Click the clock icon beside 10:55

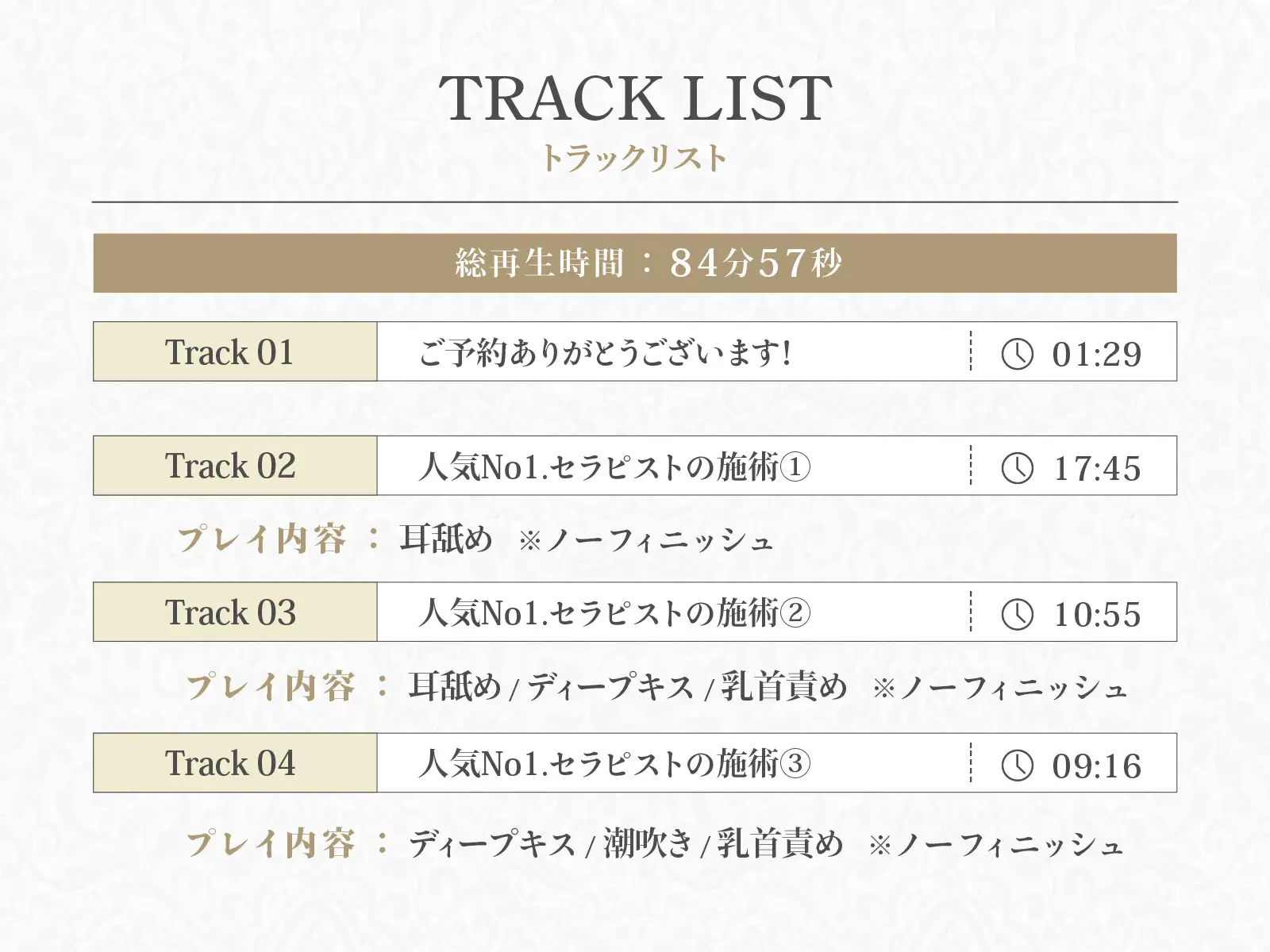(1018, 614)
